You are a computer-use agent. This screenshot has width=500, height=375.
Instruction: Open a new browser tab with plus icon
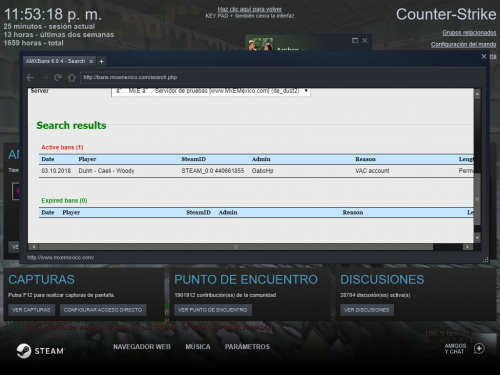[x=101, y=61]
